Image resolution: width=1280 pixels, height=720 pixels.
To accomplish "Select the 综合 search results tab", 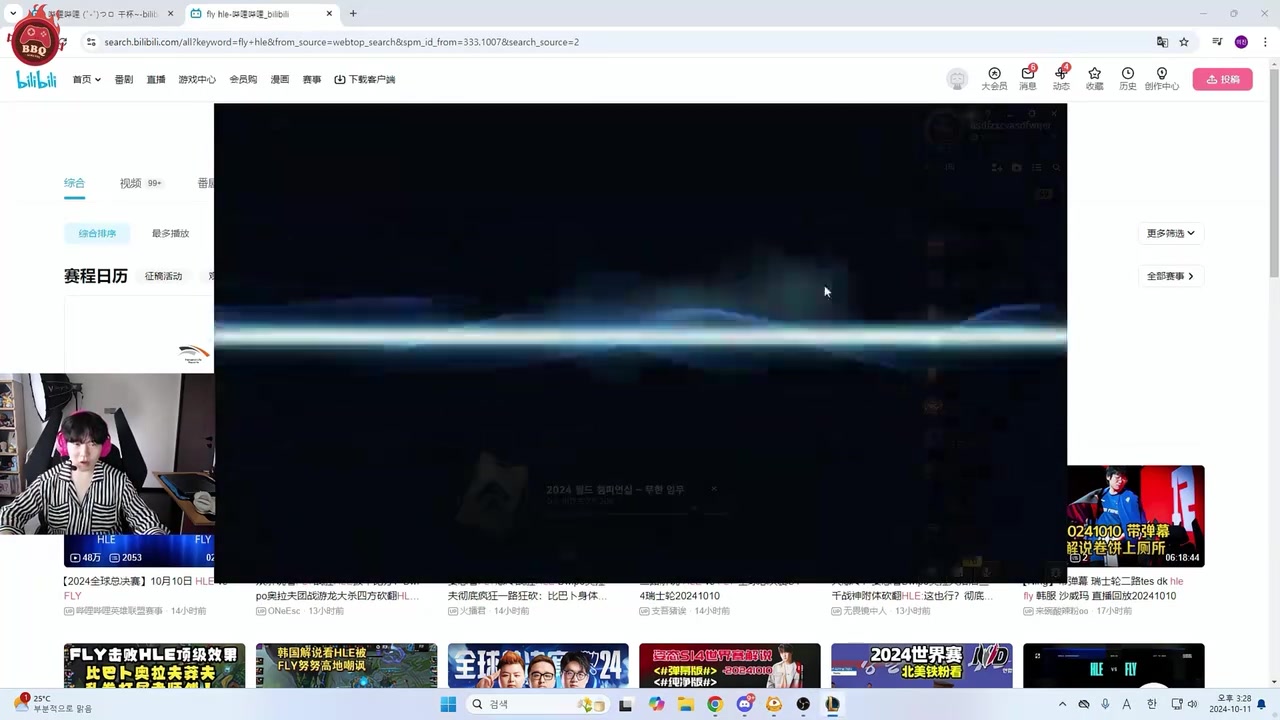I will coord(74,183).
